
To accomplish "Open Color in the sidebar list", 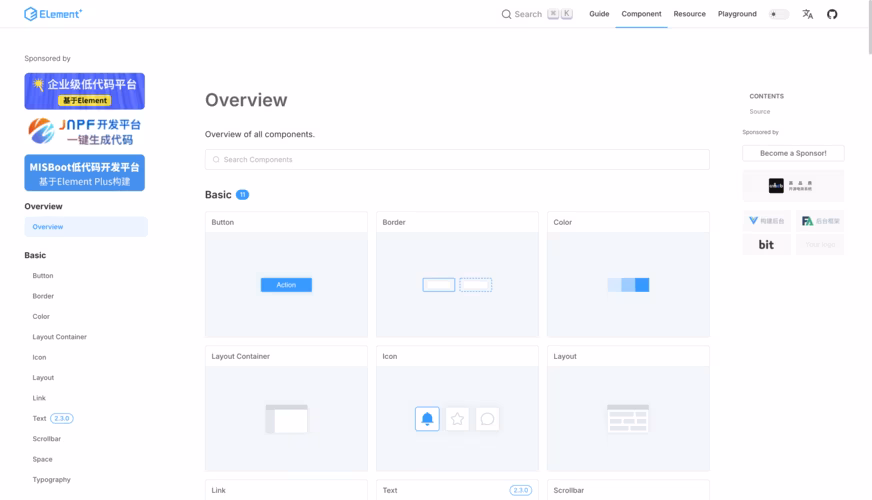I will point(41,316).
